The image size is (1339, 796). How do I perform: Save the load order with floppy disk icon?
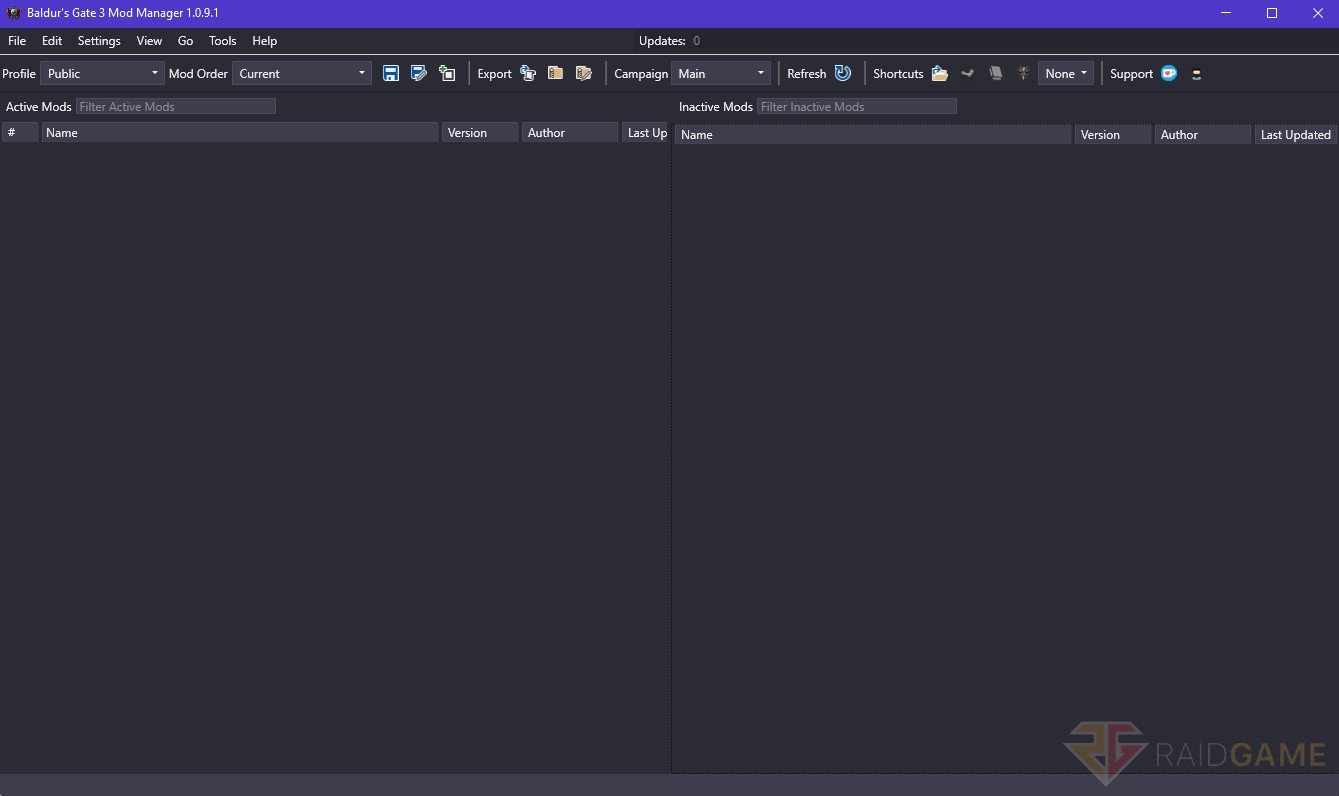[x=391, y=73]
